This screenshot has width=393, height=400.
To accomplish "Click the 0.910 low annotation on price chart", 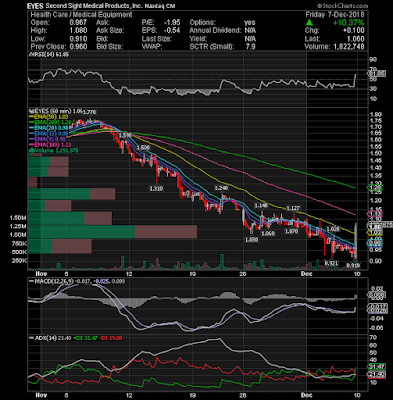I will click(353, 265).
